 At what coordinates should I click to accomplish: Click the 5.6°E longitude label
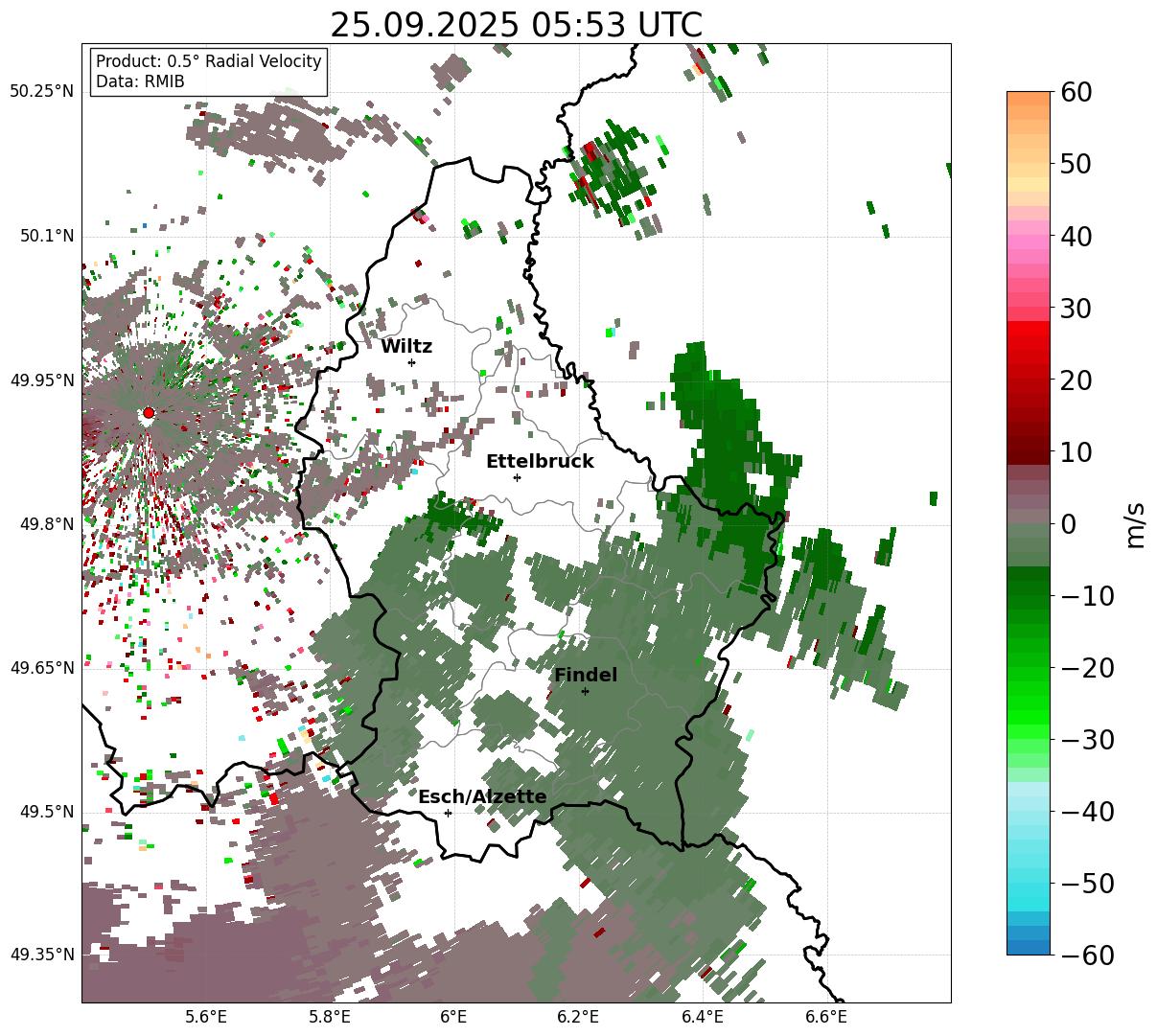(206, 1017)
